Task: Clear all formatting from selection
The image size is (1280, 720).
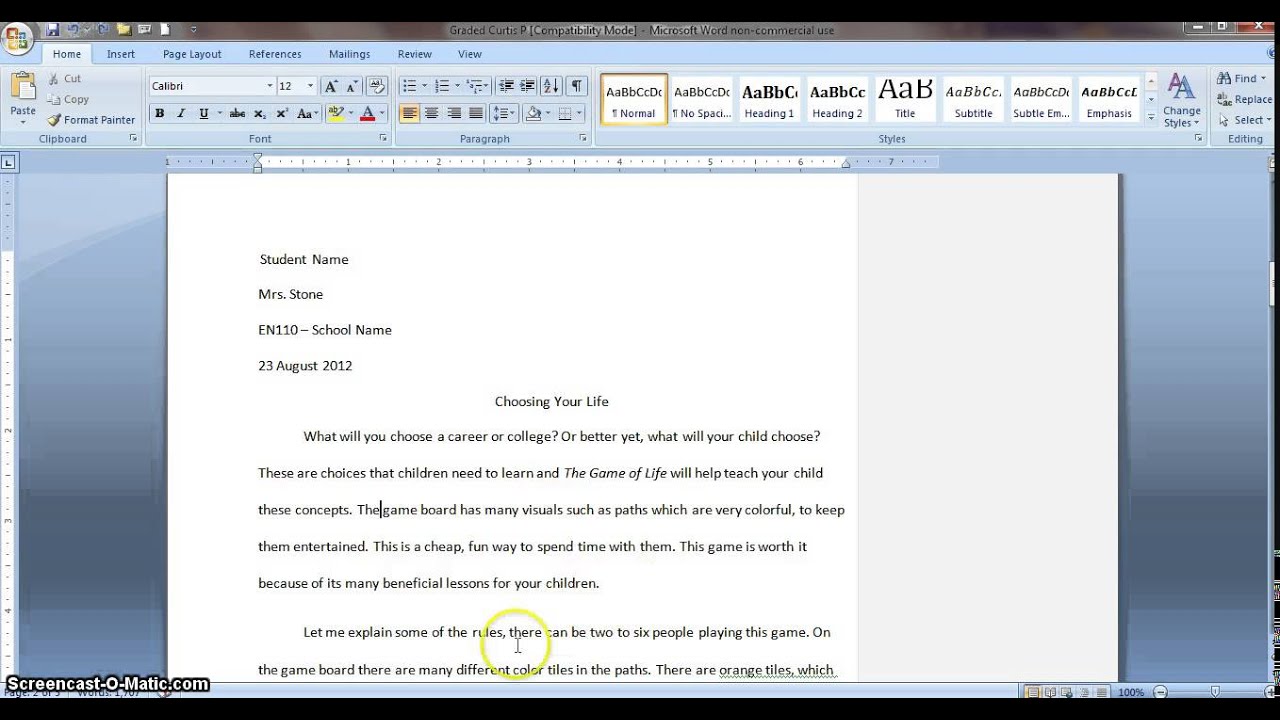Action: [377, 86]
